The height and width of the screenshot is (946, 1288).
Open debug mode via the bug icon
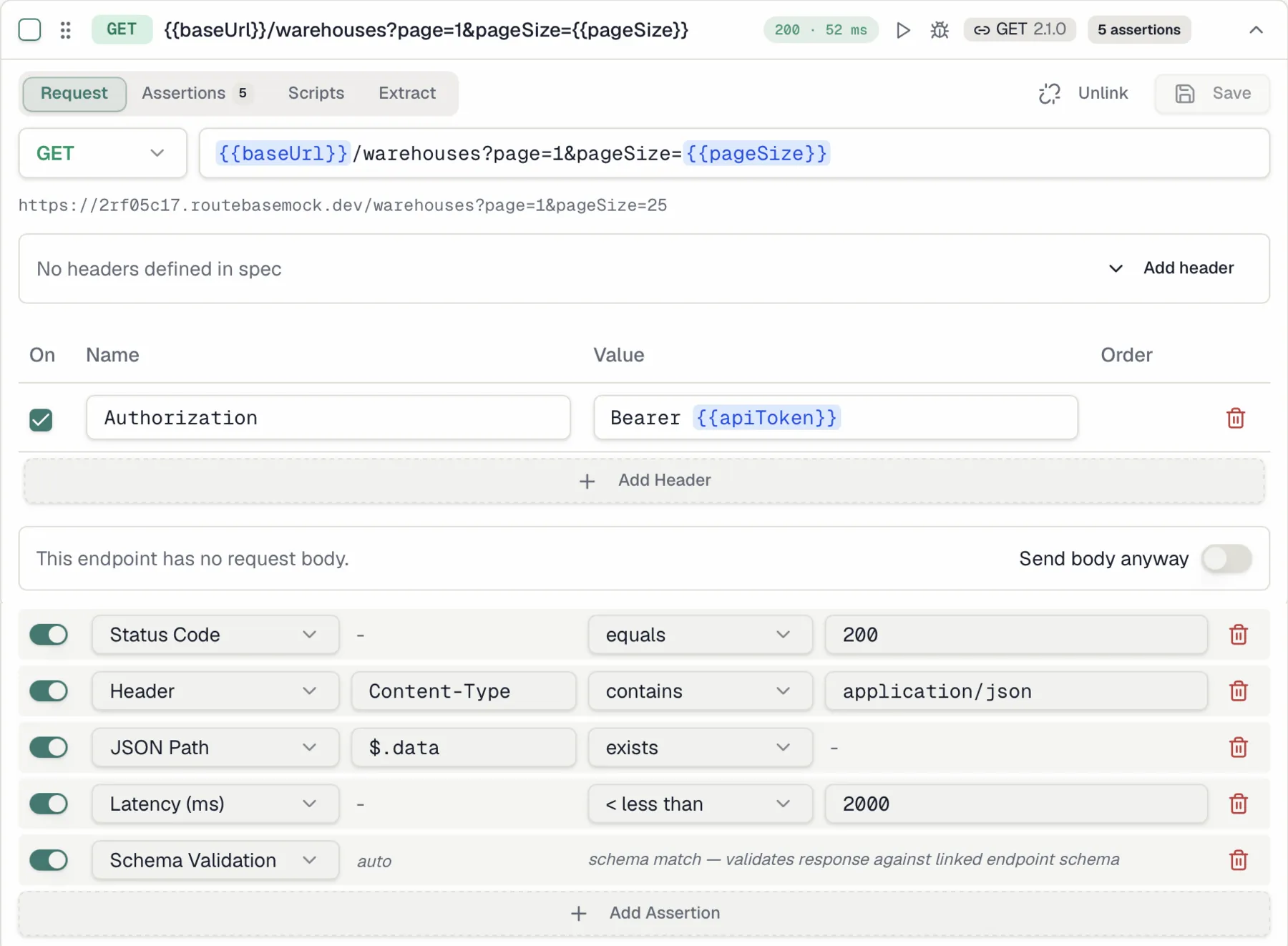[x=940, y=30]
